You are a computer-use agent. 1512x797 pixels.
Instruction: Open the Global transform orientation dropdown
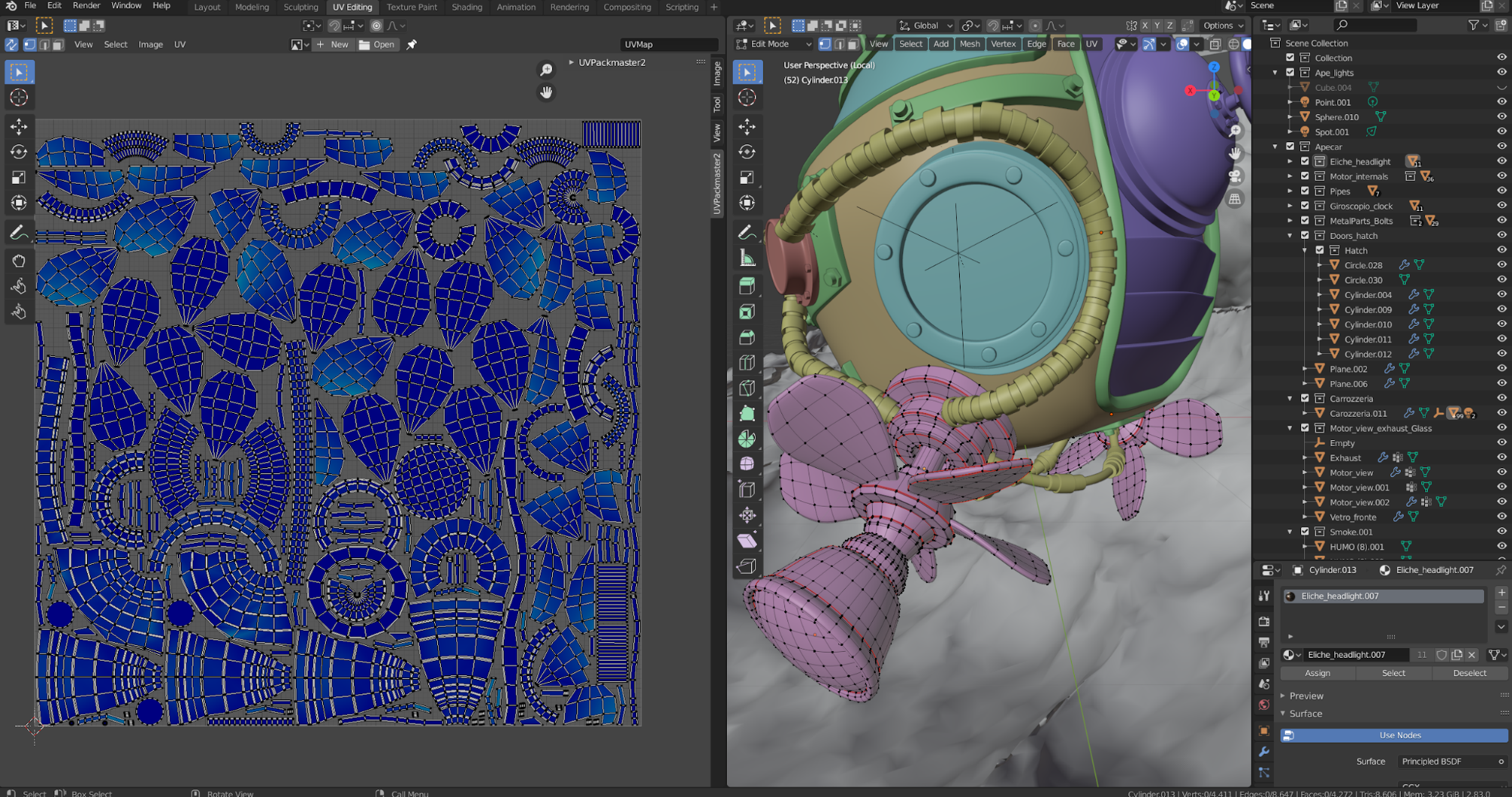(x=926, y=26)
